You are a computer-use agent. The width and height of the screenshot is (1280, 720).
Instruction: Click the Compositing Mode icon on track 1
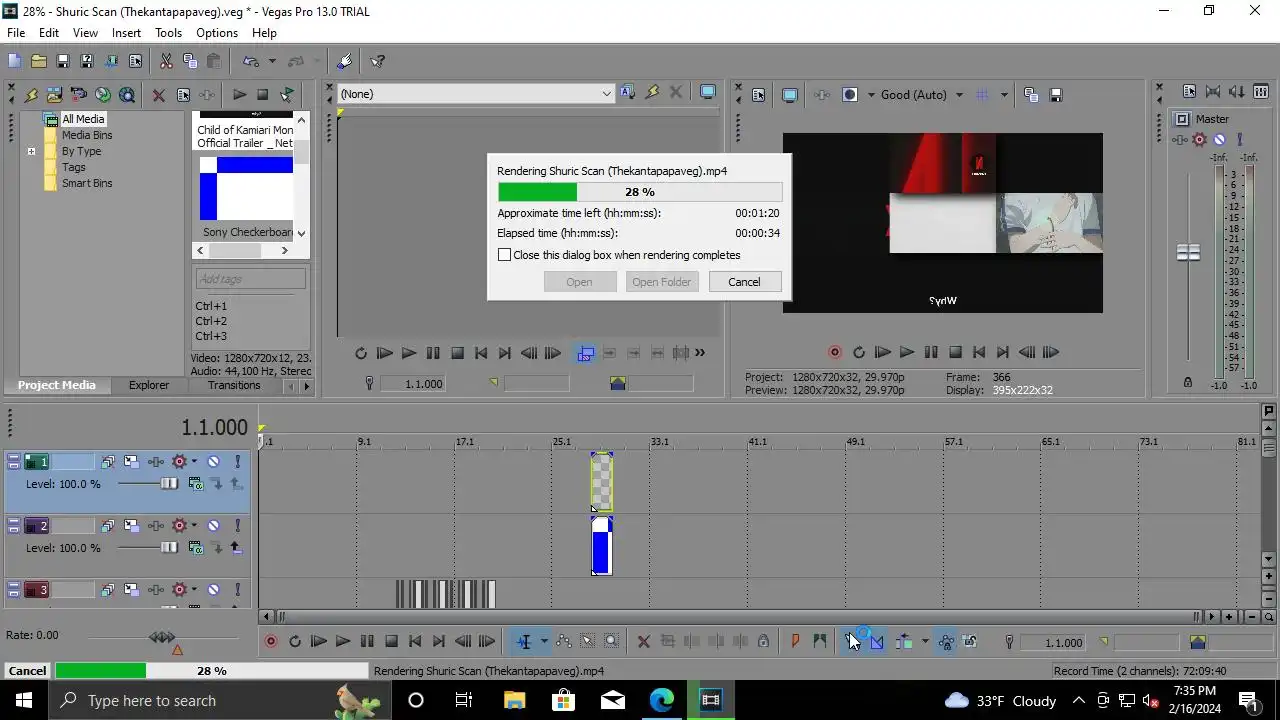[x=196, y=484]
